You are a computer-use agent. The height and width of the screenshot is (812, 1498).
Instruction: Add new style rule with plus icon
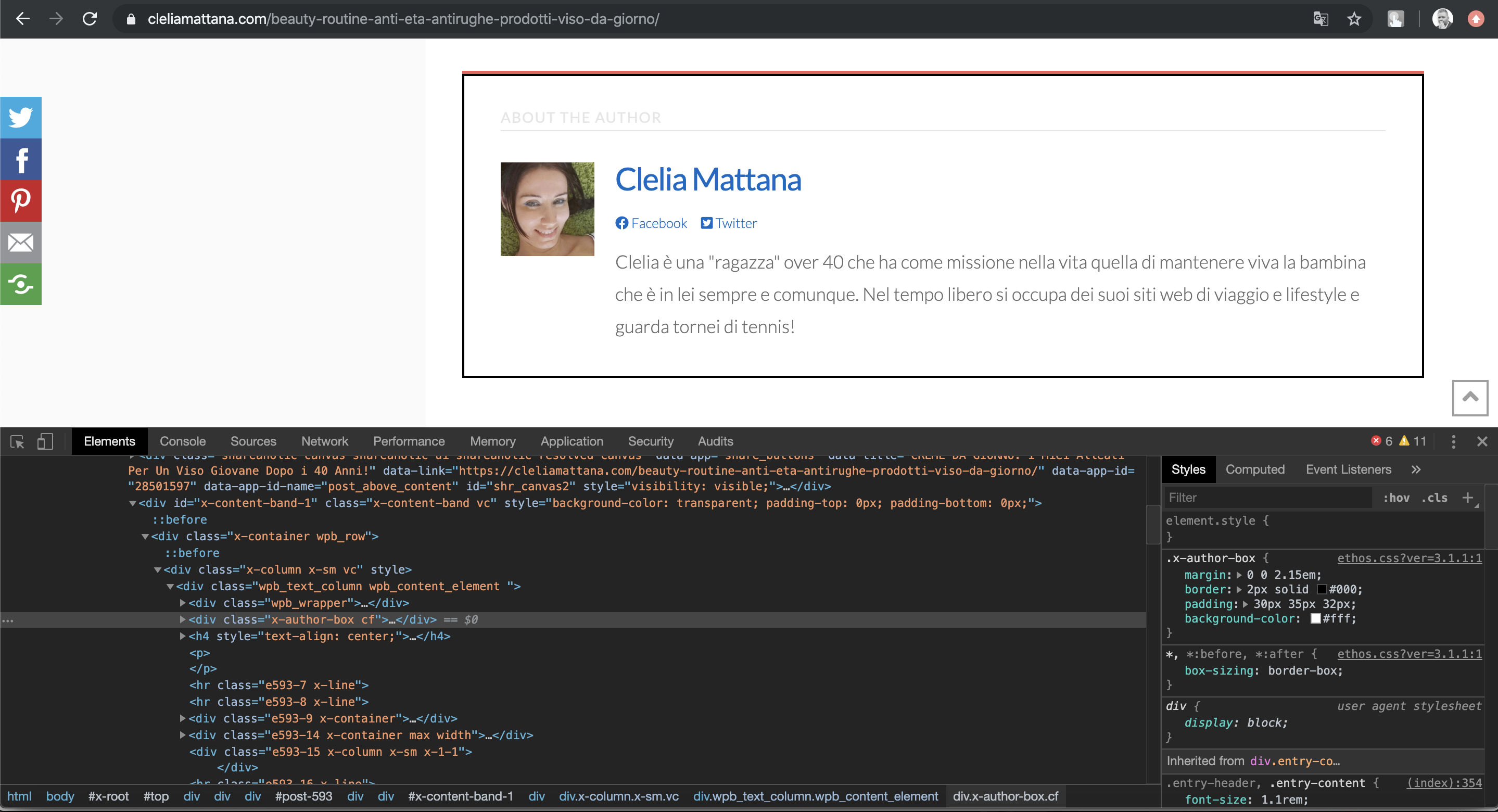1468,497
